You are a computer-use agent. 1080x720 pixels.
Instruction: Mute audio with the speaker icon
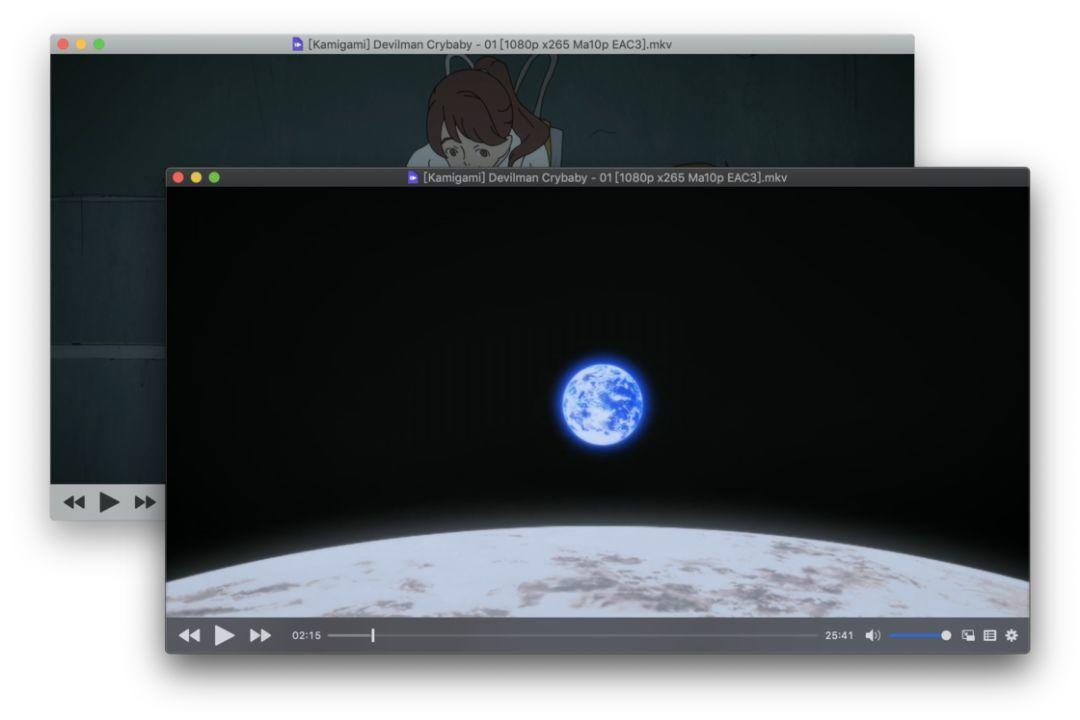click(x=873, y=635)
